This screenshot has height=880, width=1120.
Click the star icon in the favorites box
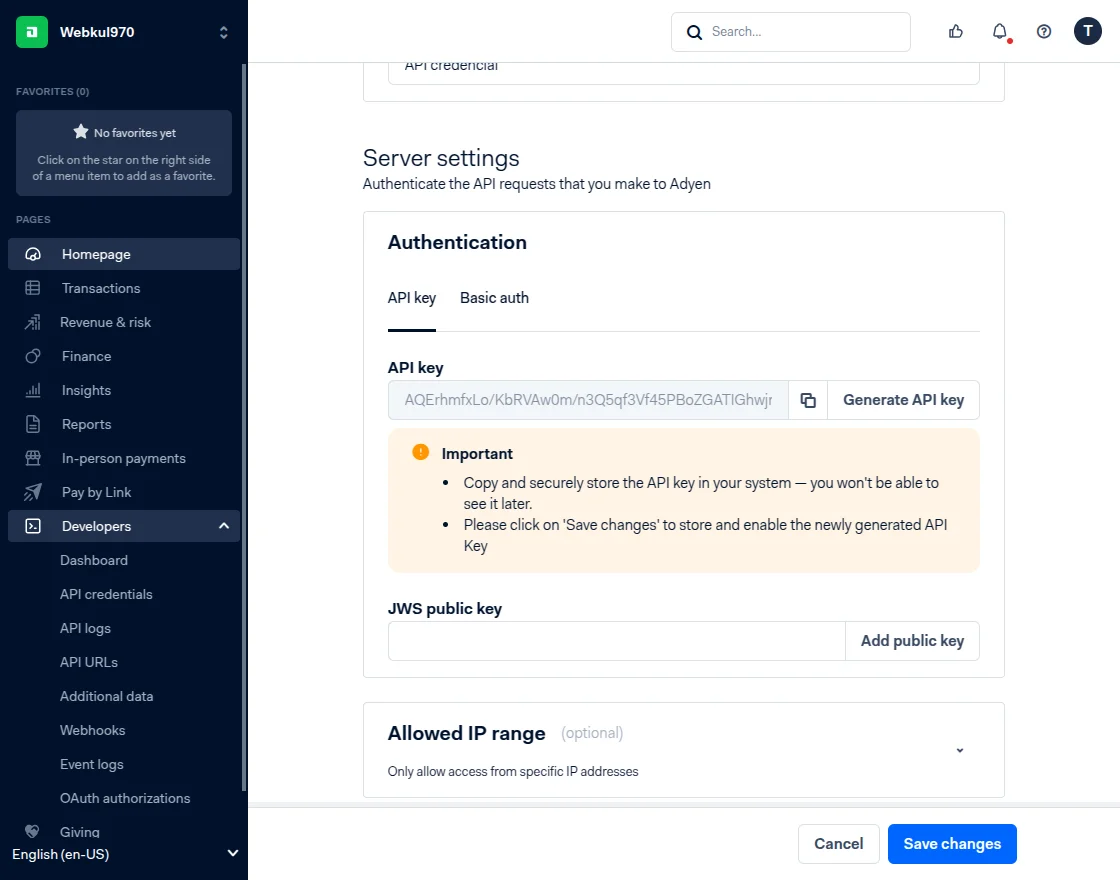pyautogui.click(x=81, y=132)
